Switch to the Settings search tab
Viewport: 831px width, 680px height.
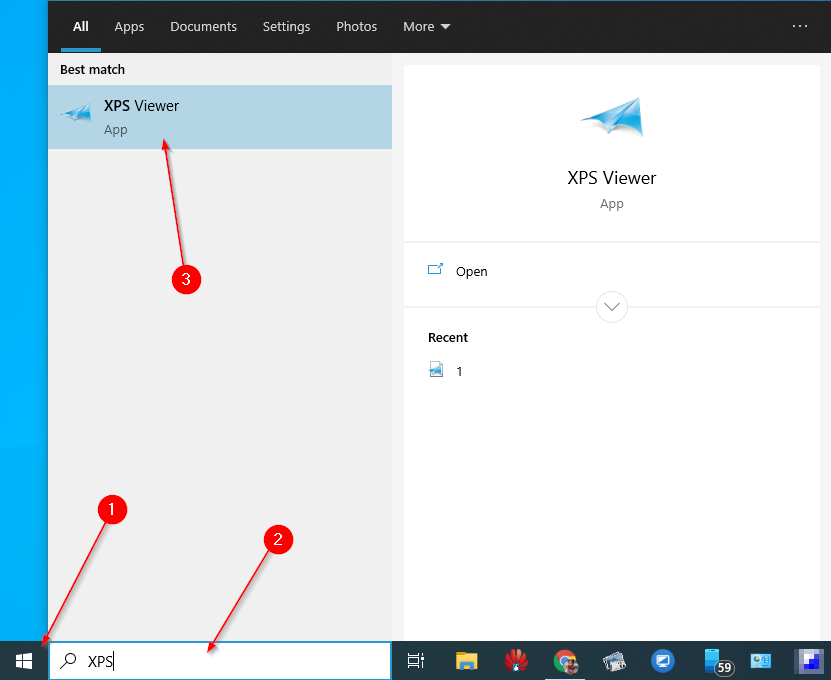point(286,27)
